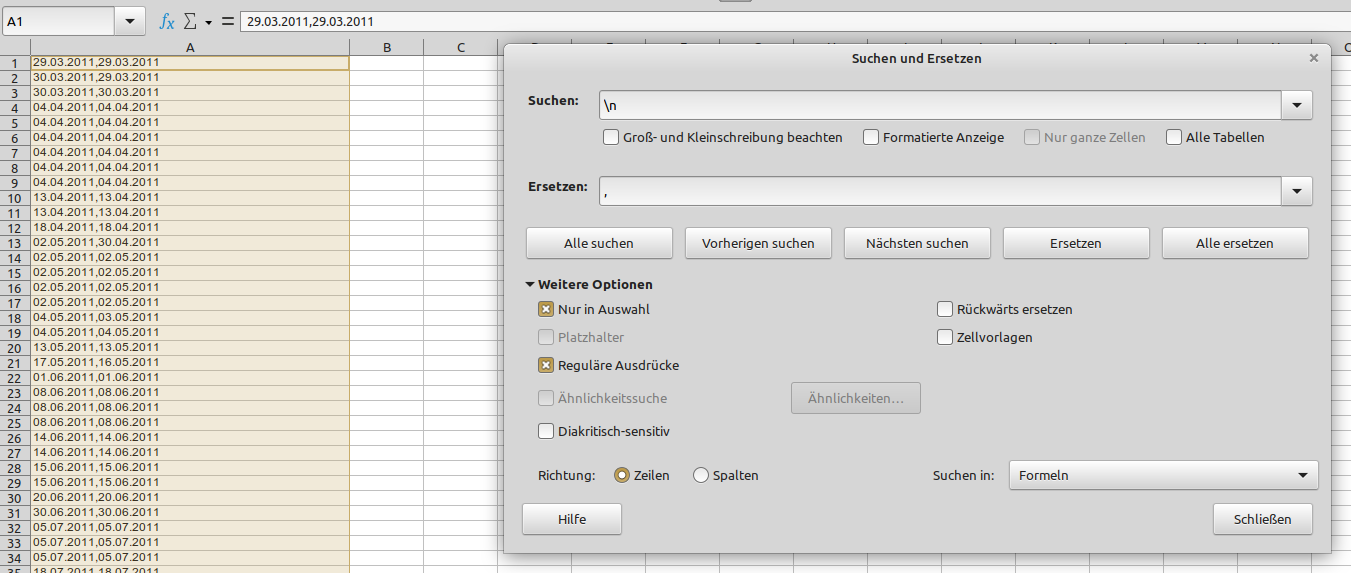Screen dimensions: 1351x573
Task: Close the Suchen und Ersetzen dialog
Action: pos(1314,59)
